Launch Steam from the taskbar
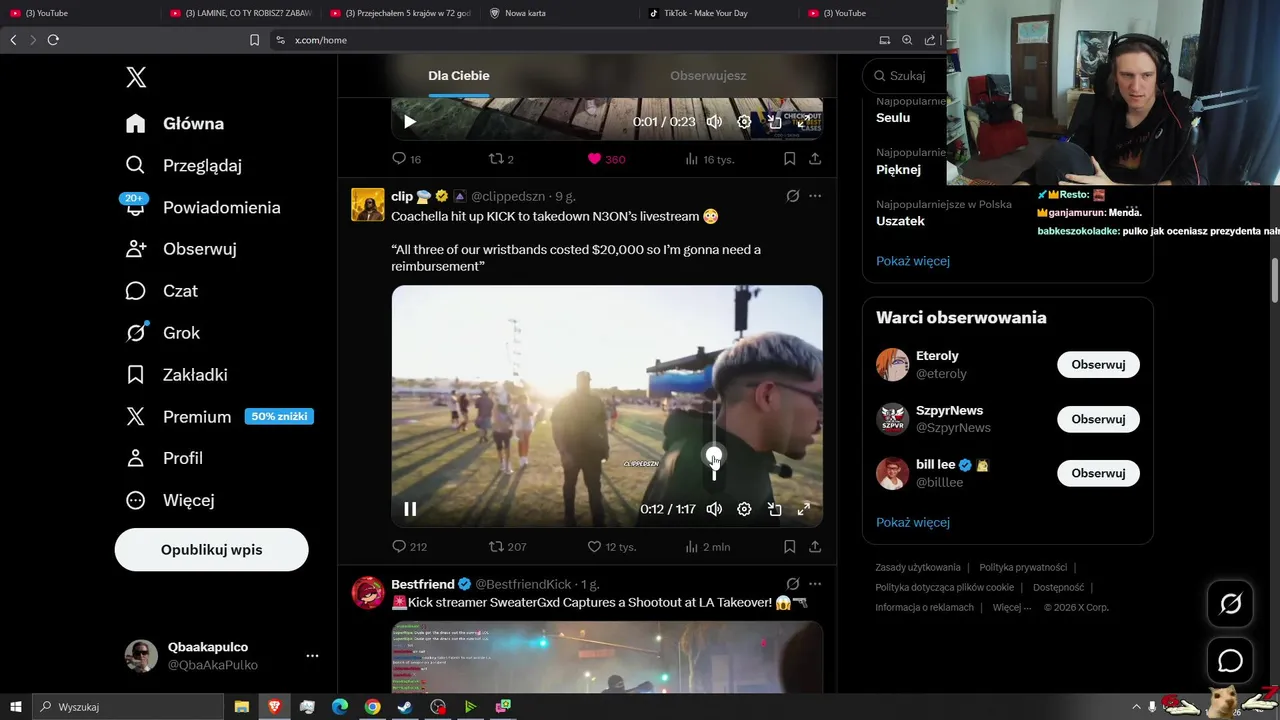The width and height of the screenshot is (1280, 720). click(x=405, y=707)
